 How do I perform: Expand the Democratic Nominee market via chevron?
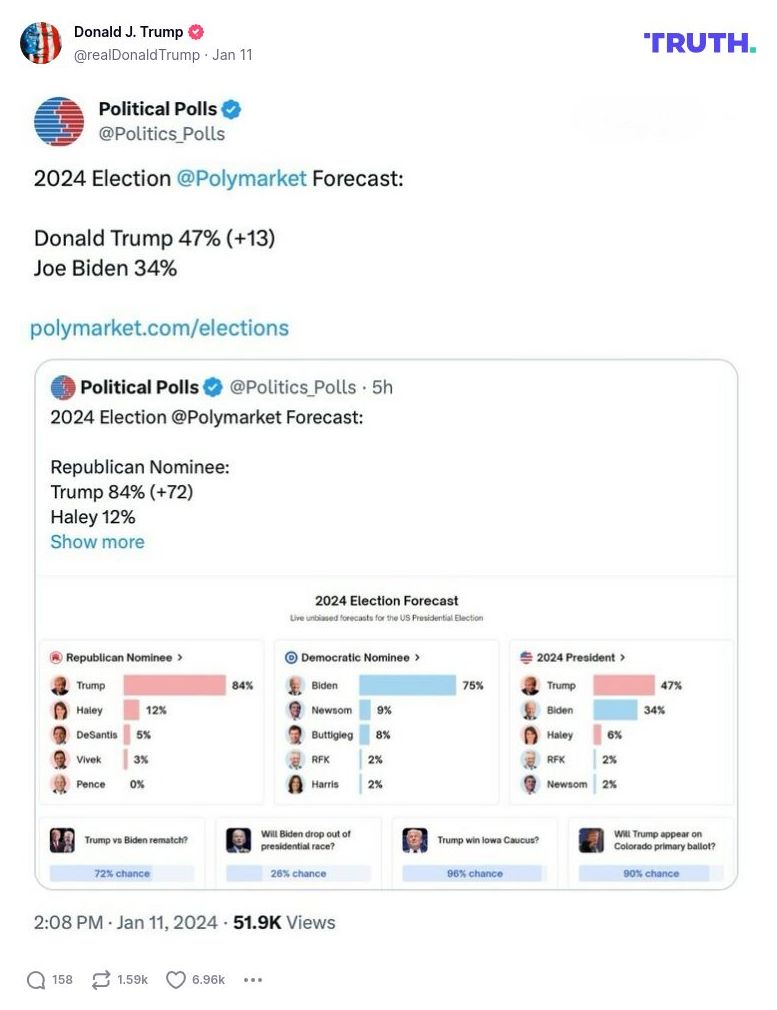point(417,657)
